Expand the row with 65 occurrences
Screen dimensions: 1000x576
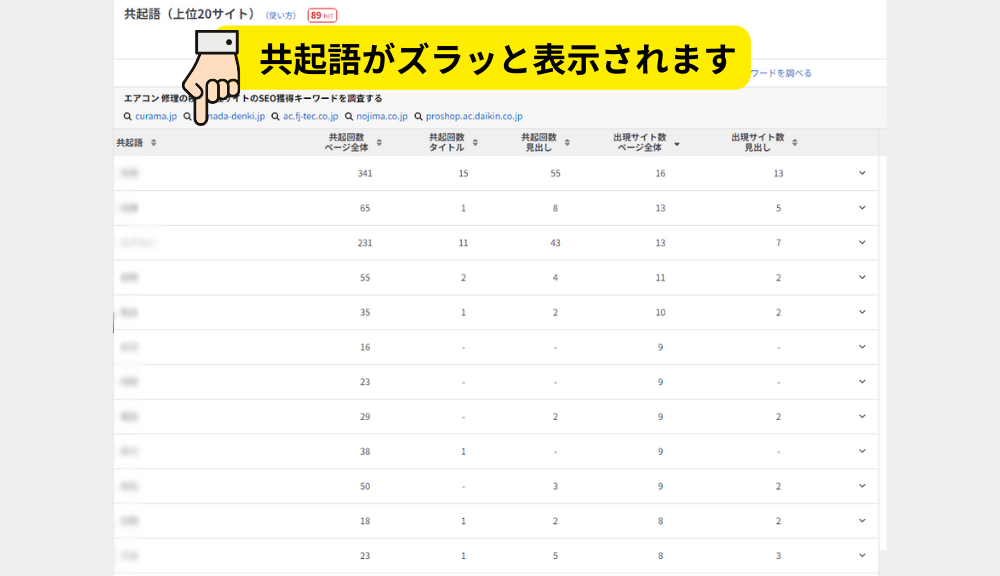click(x=862, y=208)
